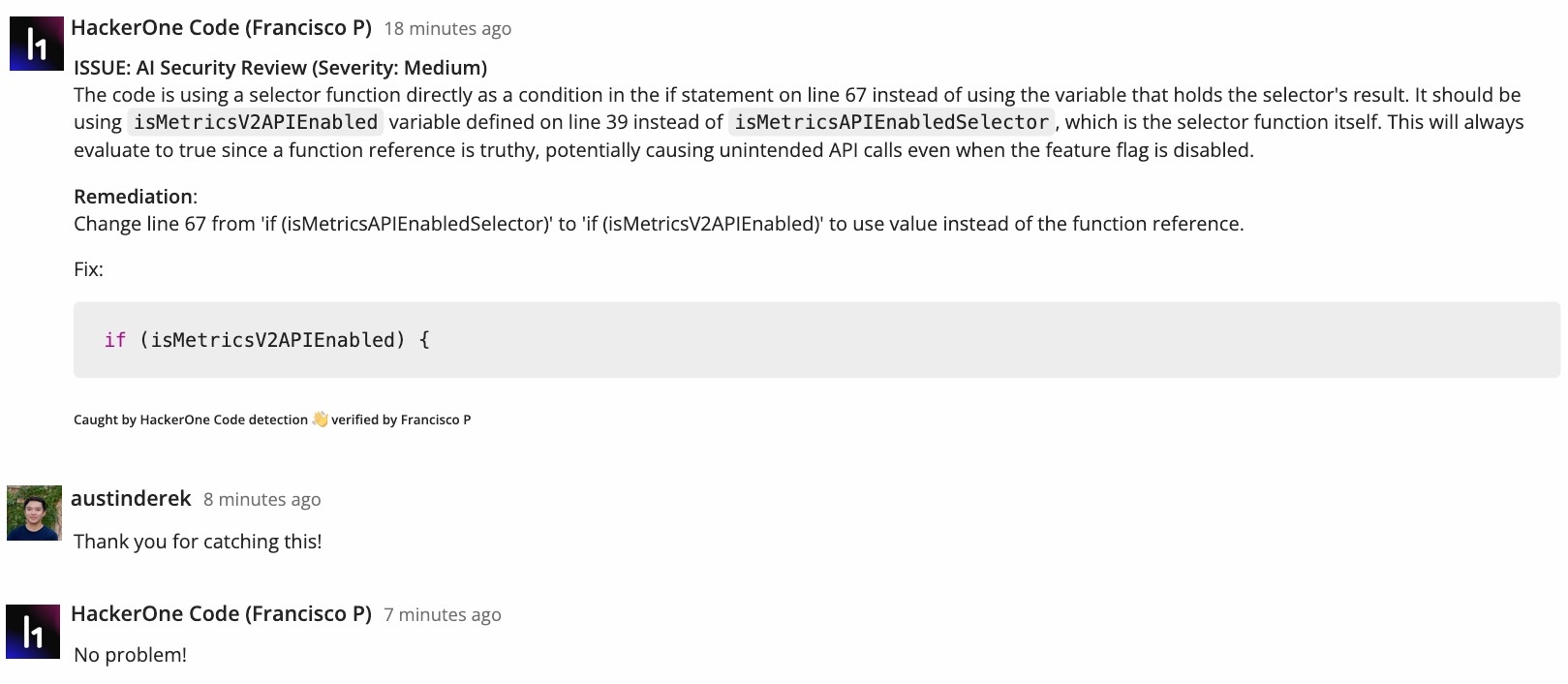Click the "No problem!" reply text

pos(130,655)
